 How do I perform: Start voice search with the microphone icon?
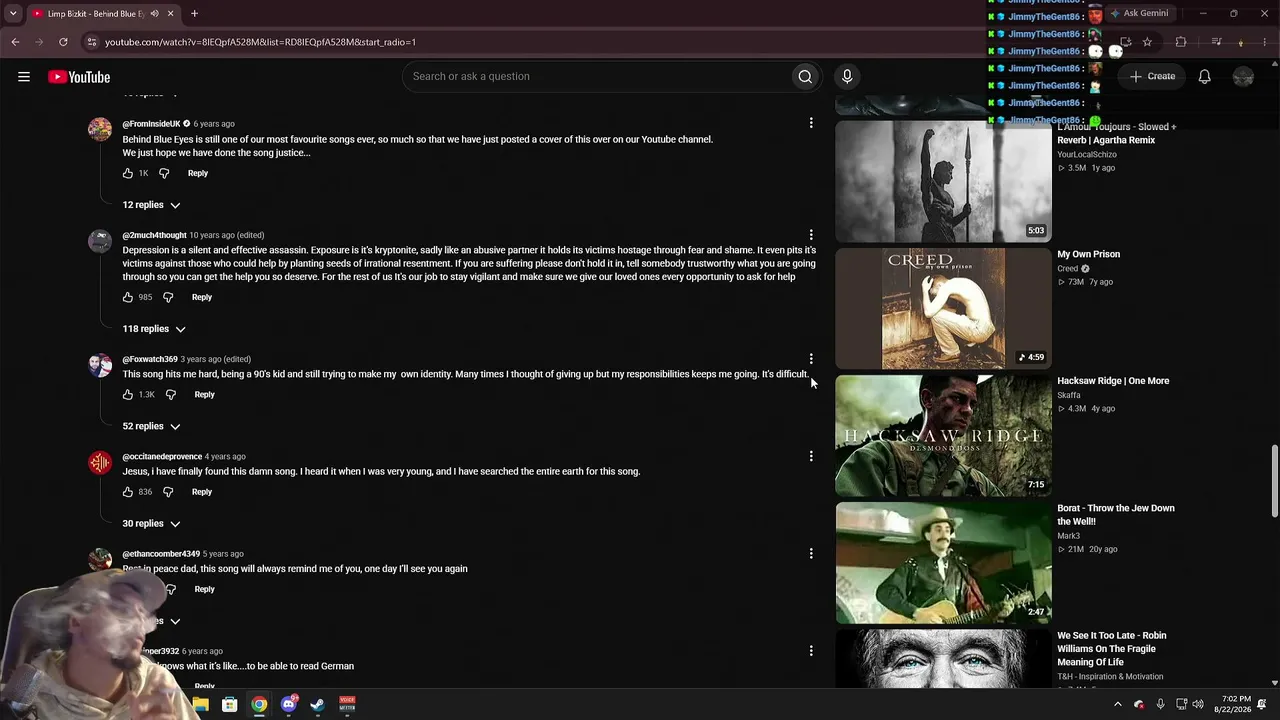[x=847, y=77]
